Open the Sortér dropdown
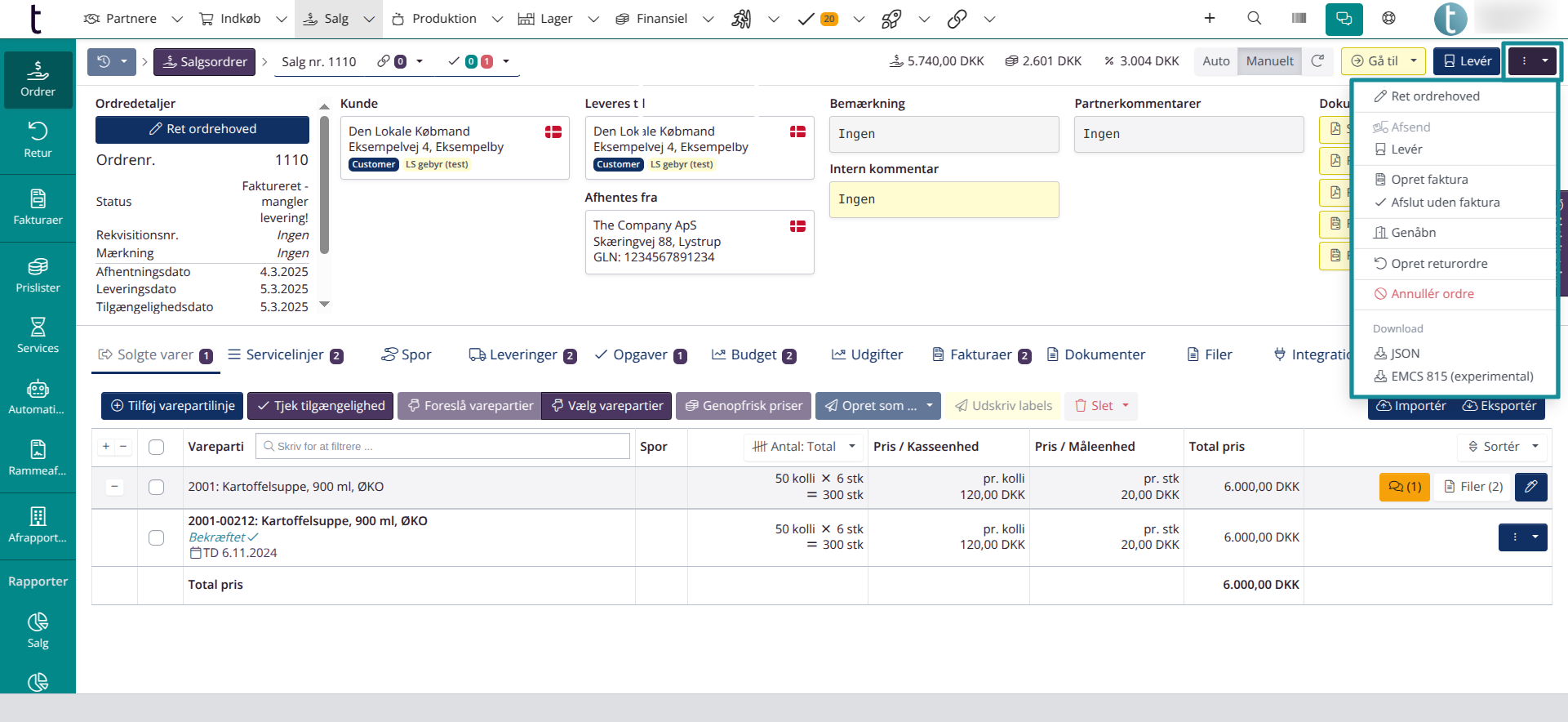The width and height of the screenshot is (1568, 722). [1503, 447]
